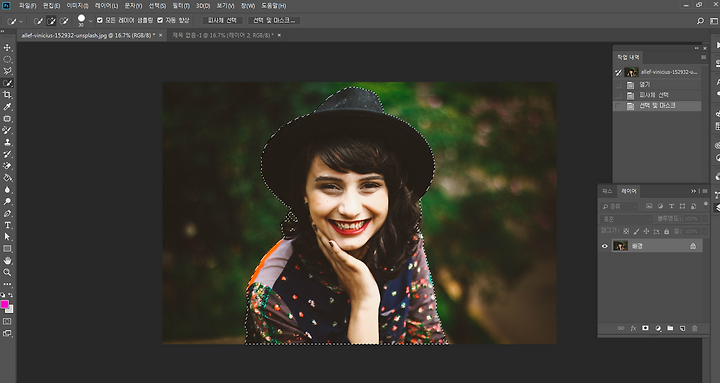Click the 피사체 선택 button

pos(222,21)
